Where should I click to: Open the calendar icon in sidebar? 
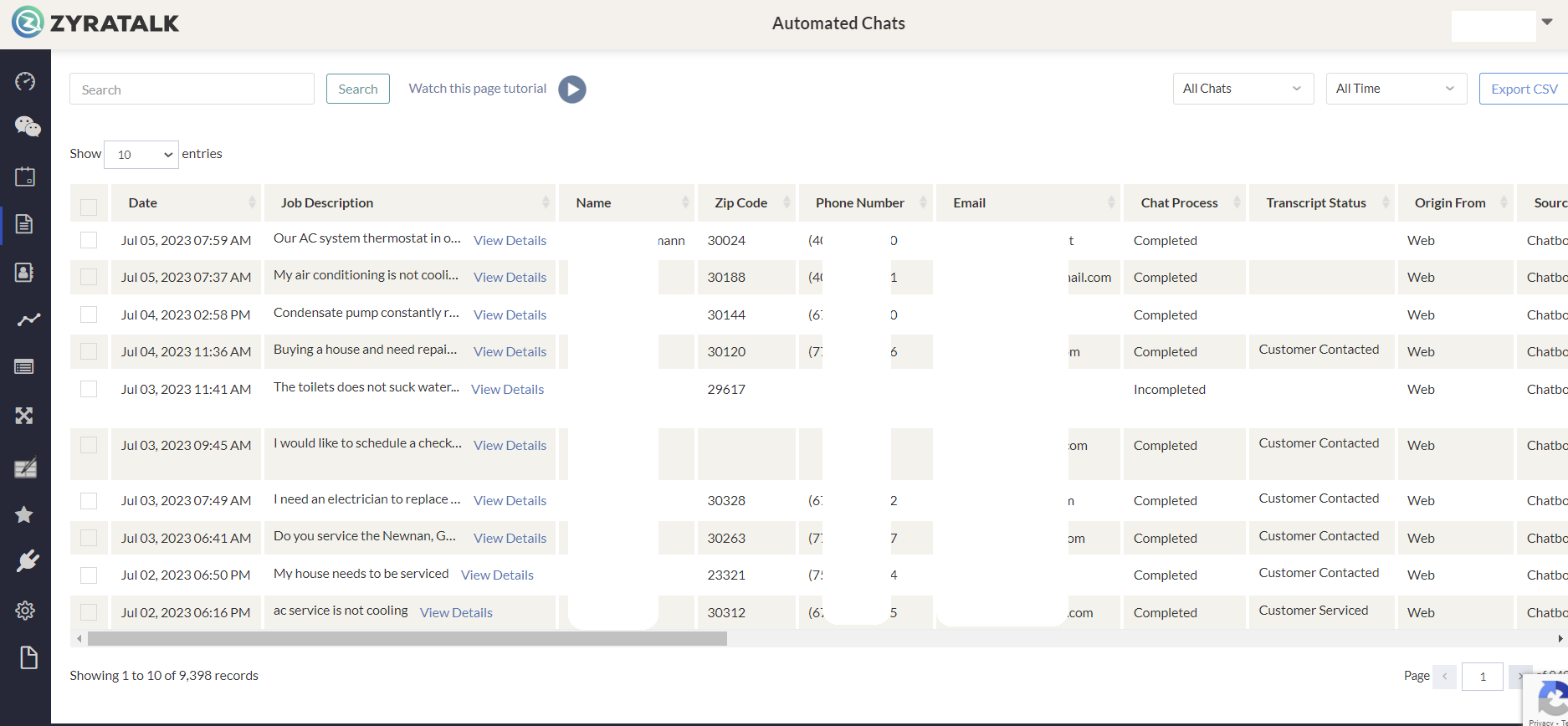tap(25, 176)
